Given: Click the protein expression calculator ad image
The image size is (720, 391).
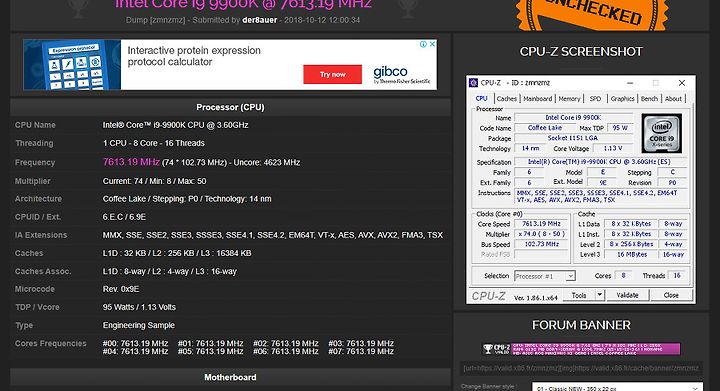Looking at the screenshot, I should [x=72, y=65].
